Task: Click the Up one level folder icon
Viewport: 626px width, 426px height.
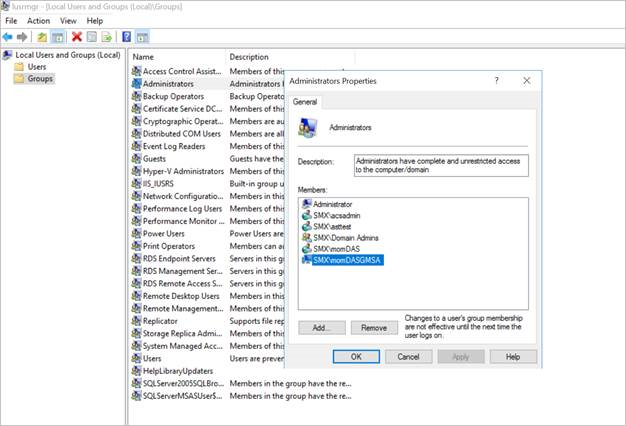Action: (x=42, y=38)
